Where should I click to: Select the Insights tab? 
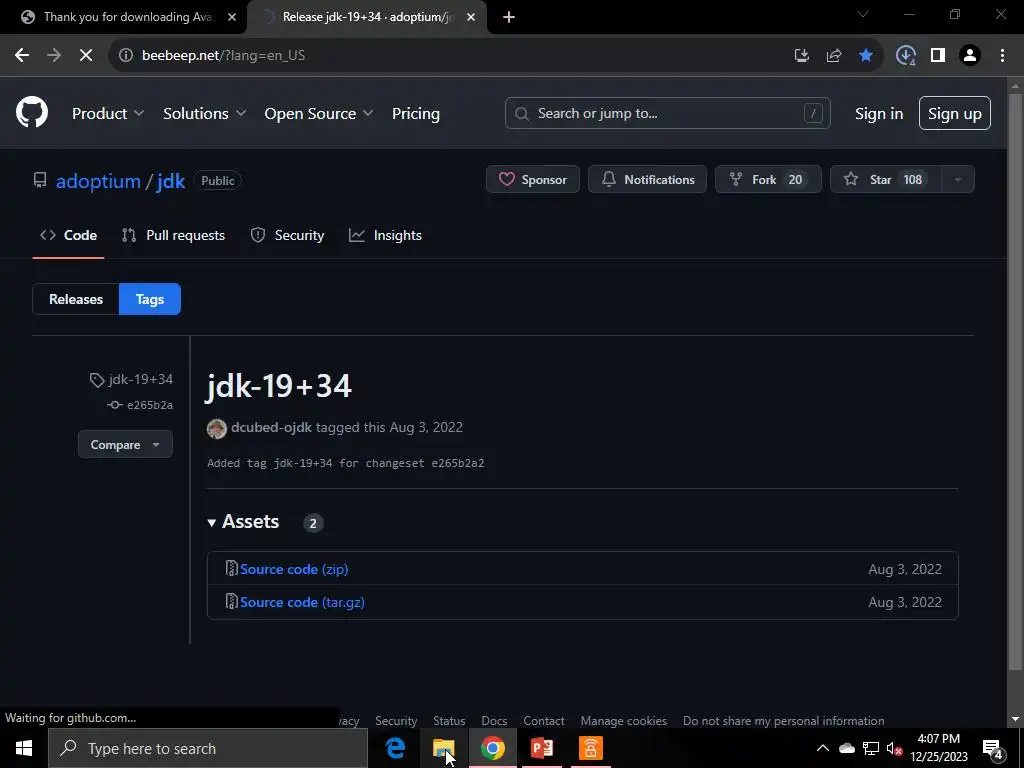pos(385,236)
